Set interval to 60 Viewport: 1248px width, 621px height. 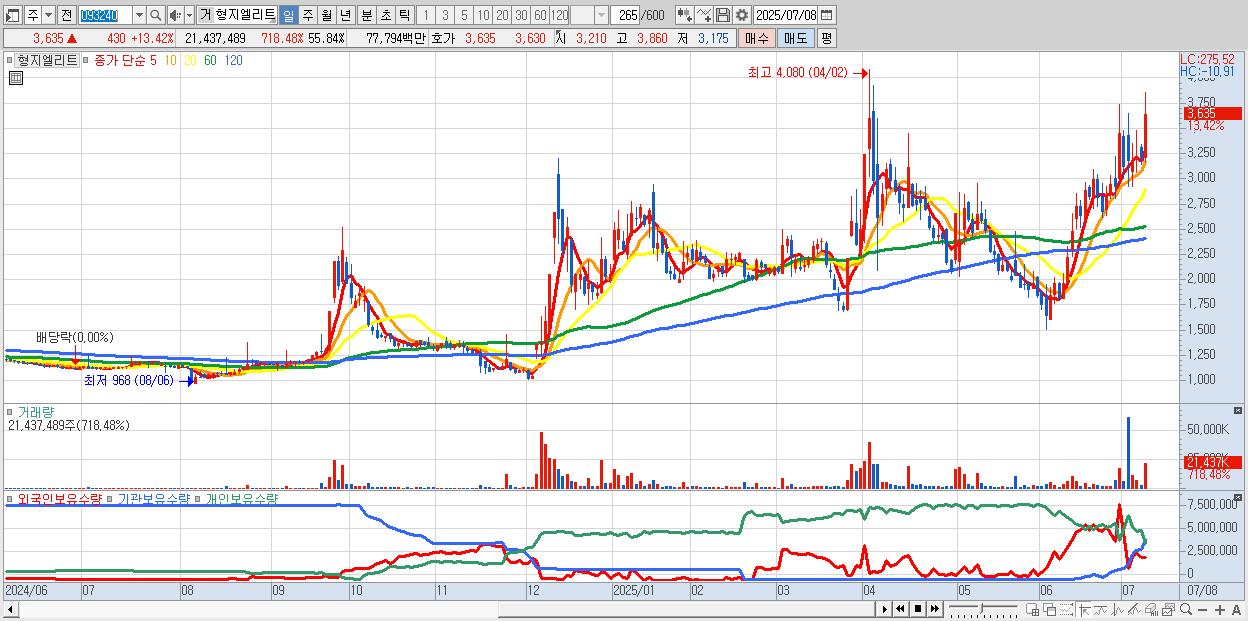(540, 15)
